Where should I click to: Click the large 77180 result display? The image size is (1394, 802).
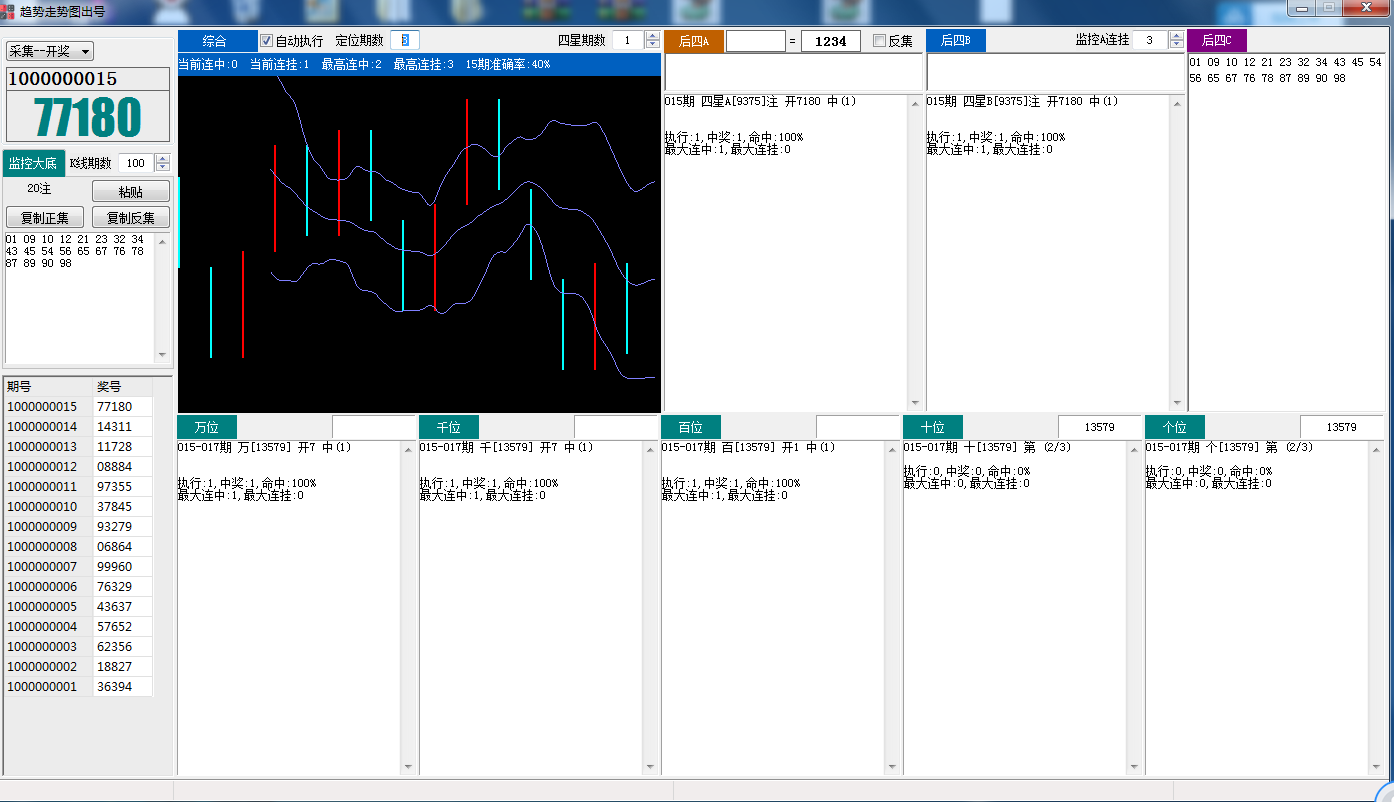88,117
